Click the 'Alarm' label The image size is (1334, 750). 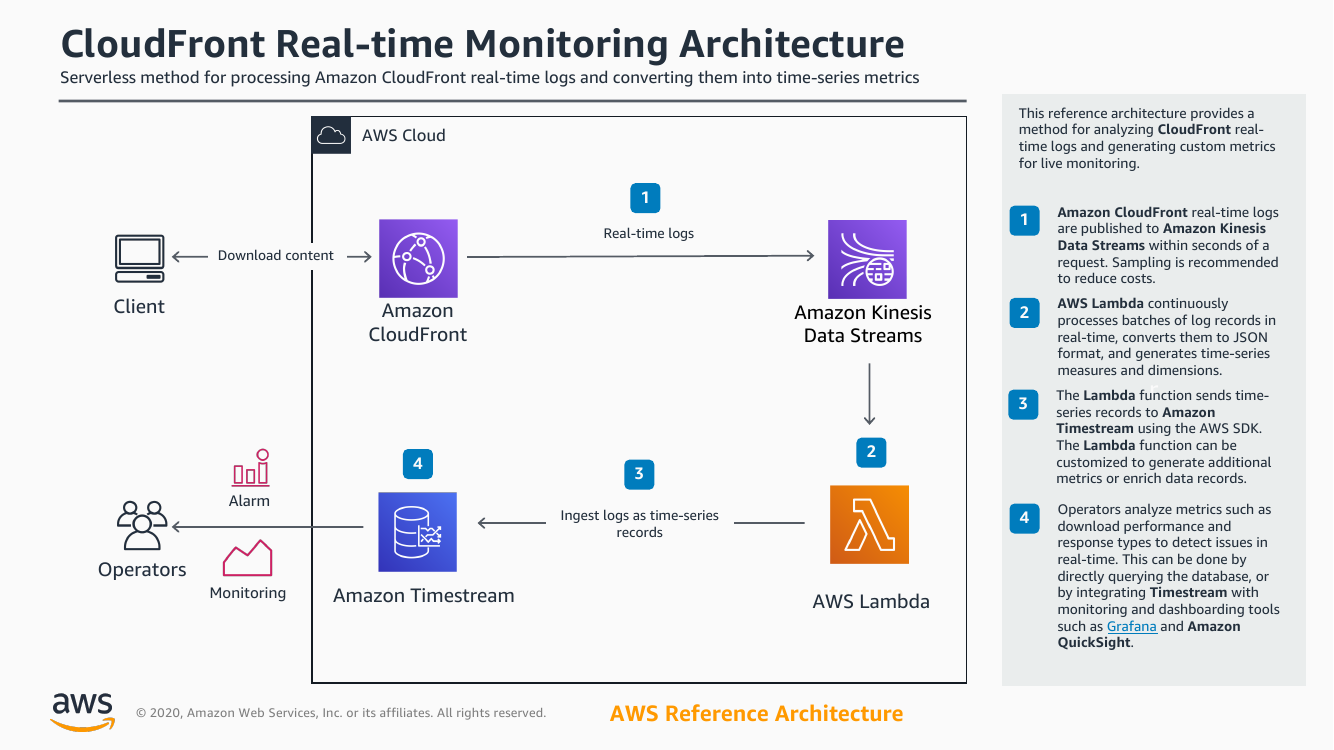(249, 501)
